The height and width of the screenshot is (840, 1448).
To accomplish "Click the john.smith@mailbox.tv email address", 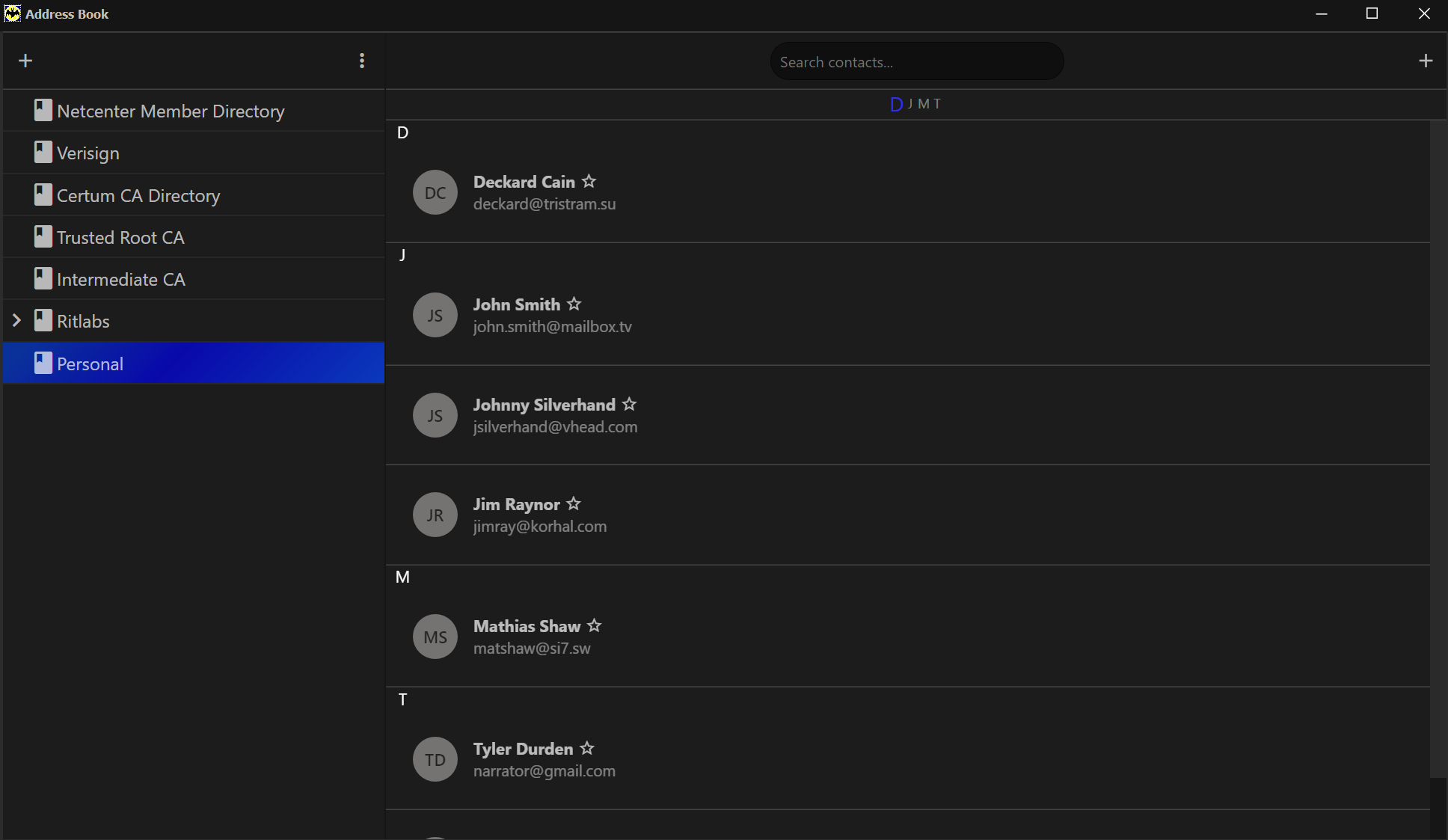I will tap(553, 327).
